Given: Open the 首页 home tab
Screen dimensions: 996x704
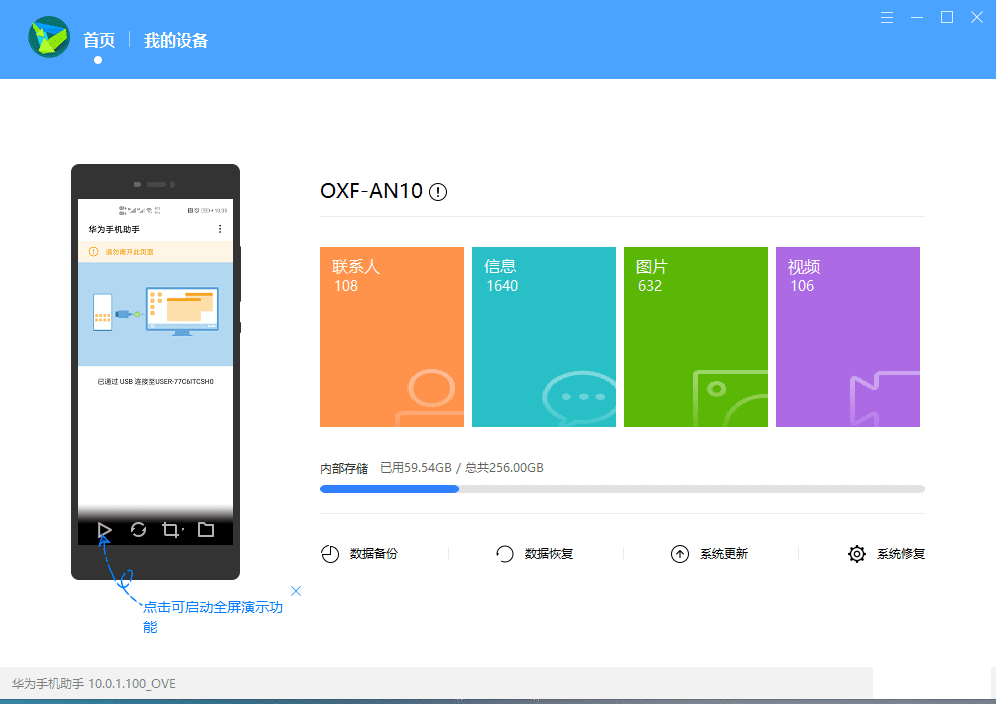Looking at the screenshot, I should [99, 41].
